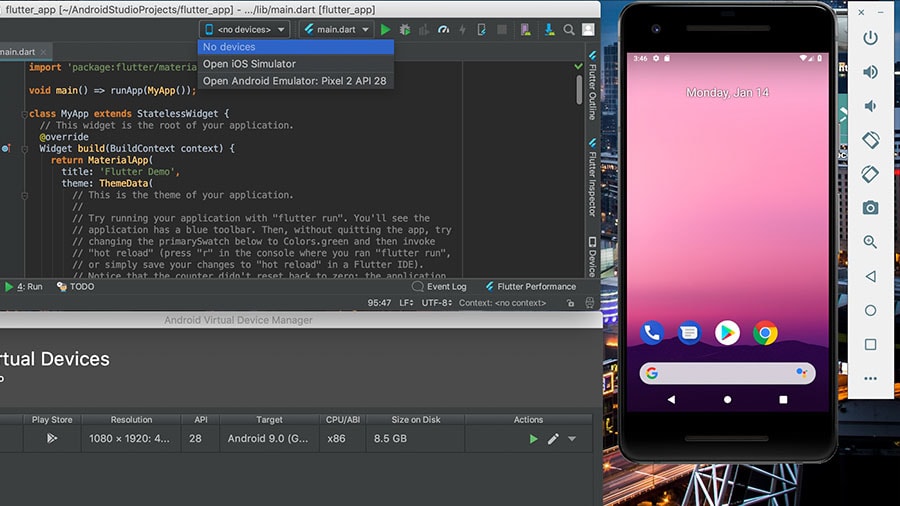Click the Context no context status entry
Image resolution: width=900 pixels, height=506 pixels.
pos(502,303)
